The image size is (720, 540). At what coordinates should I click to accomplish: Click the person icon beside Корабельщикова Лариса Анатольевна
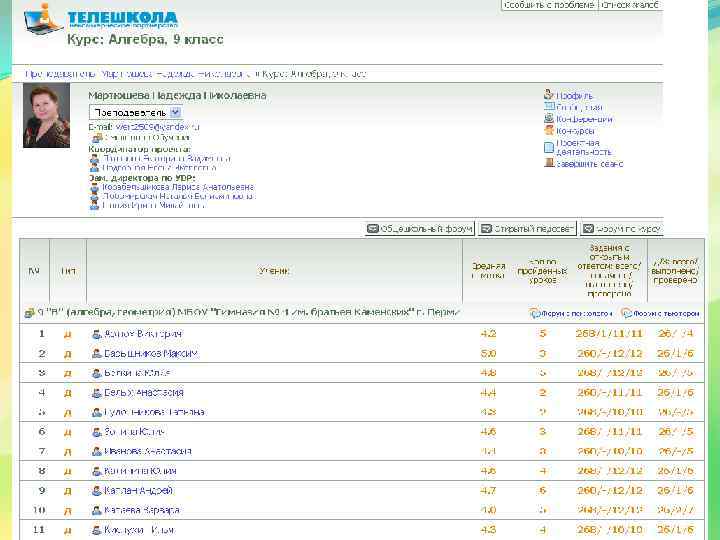click(94, 188)
